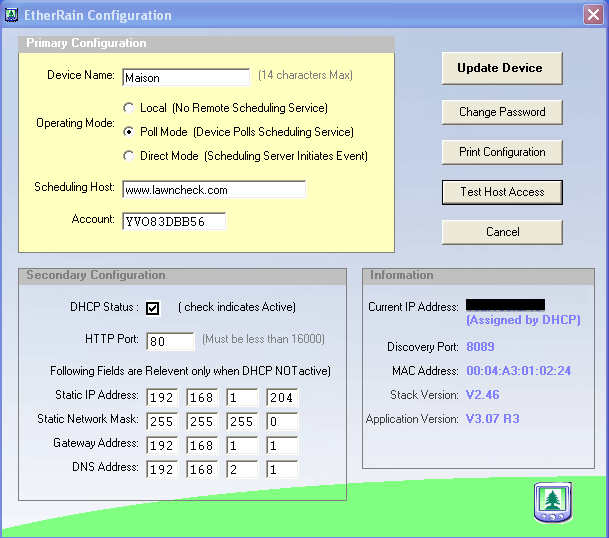
Task: Click the EtherRain Configuration title text
Action: point(97,16)
